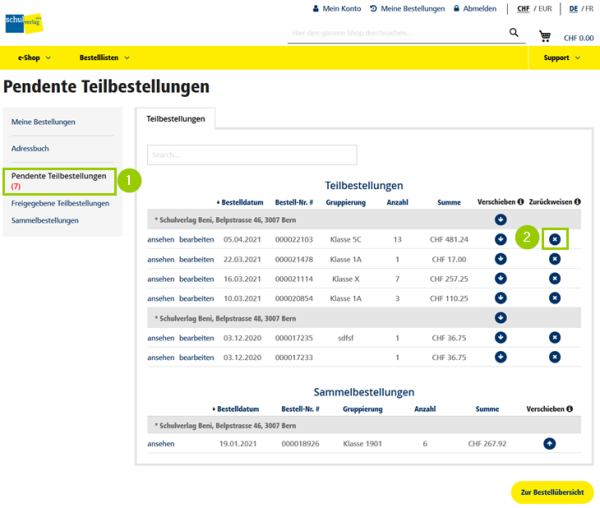
Task: Move order 000020854 using the down arrow icon
Action: tap(500, 298)
